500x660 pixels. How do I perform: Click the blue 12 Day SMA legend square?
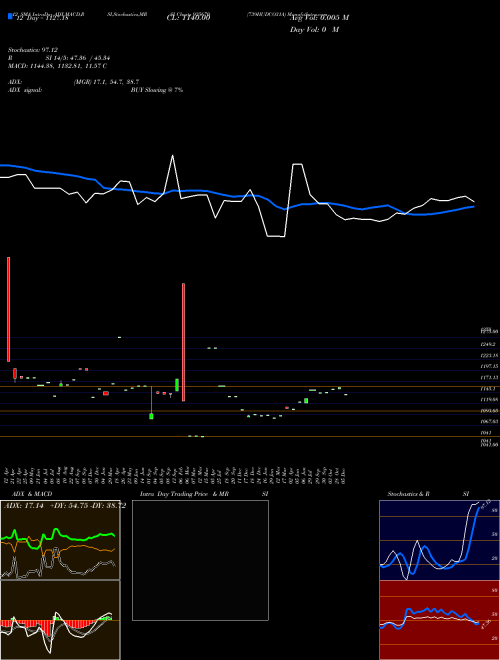[x=10, y=16]
